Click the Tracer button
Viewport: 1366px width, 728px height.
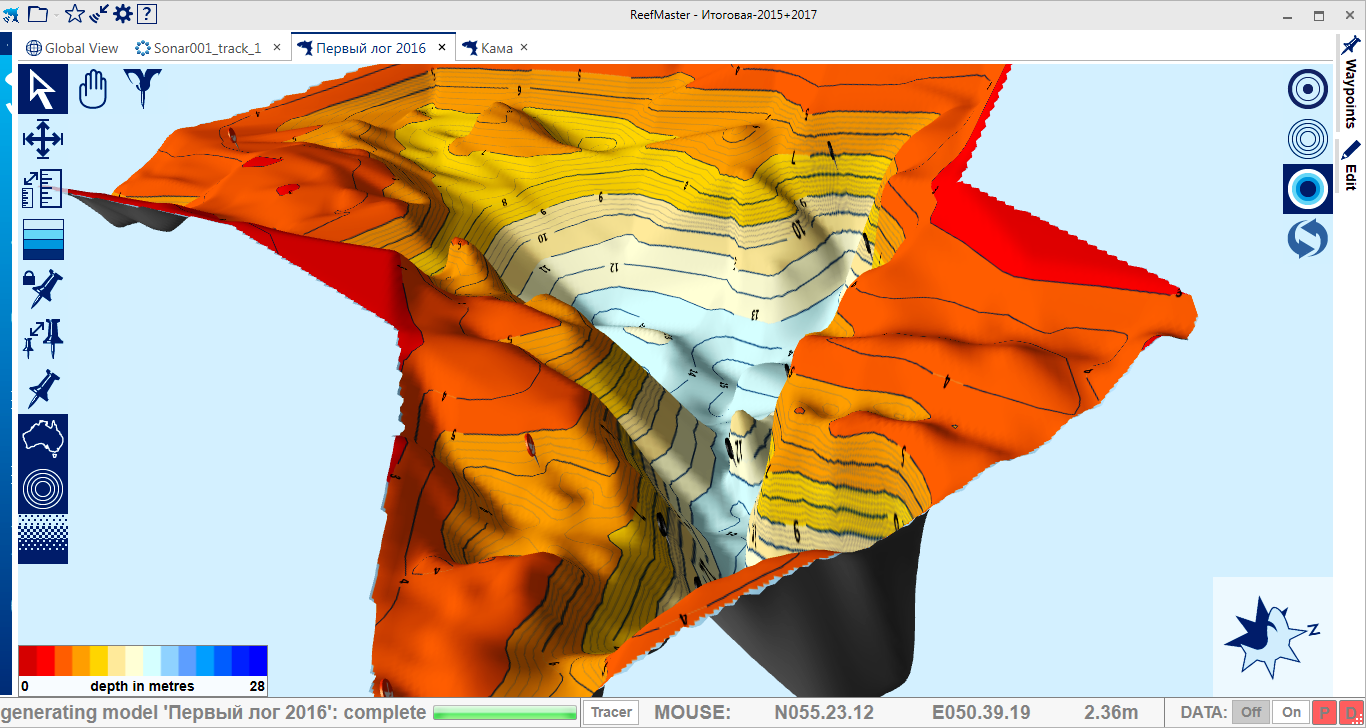click(x=611, y=712)
